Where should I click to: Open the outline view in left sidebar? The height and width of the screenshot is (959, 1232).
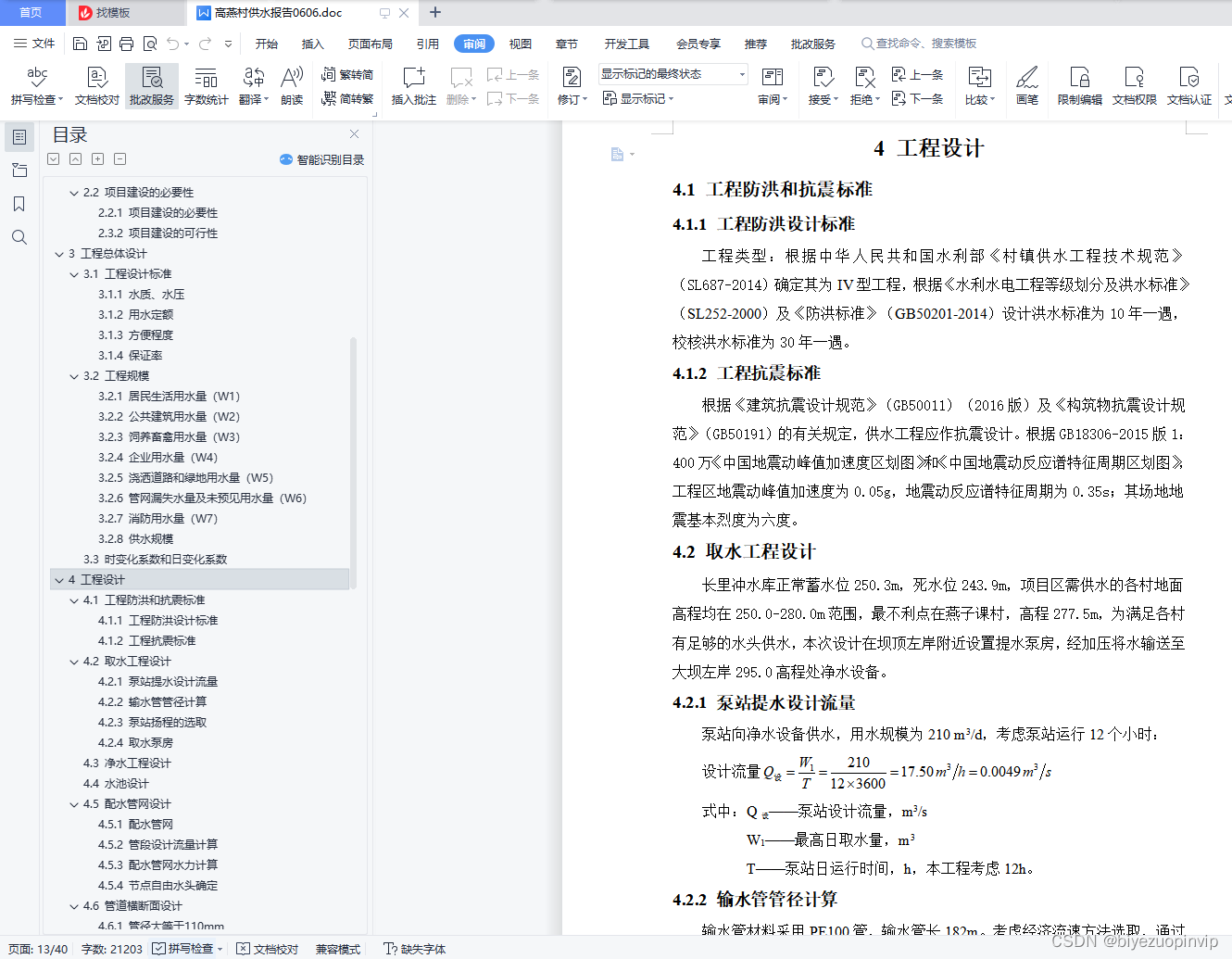point(19,137)
